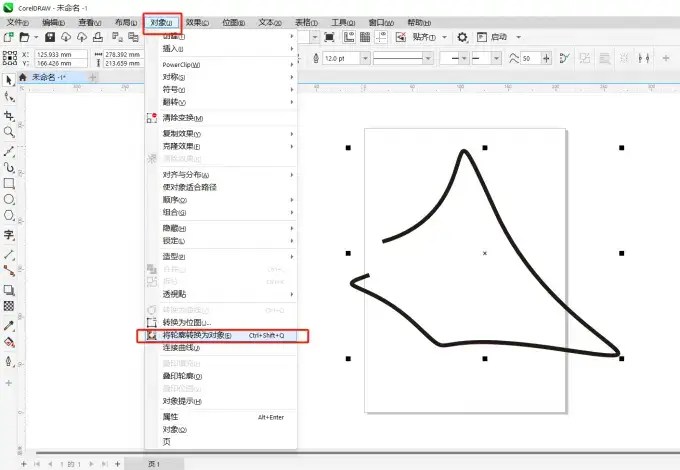Image resolution: width=680 pixels, height=470 pixels.
Task: Toggle the show rulers button
Action: coord(349,37)
